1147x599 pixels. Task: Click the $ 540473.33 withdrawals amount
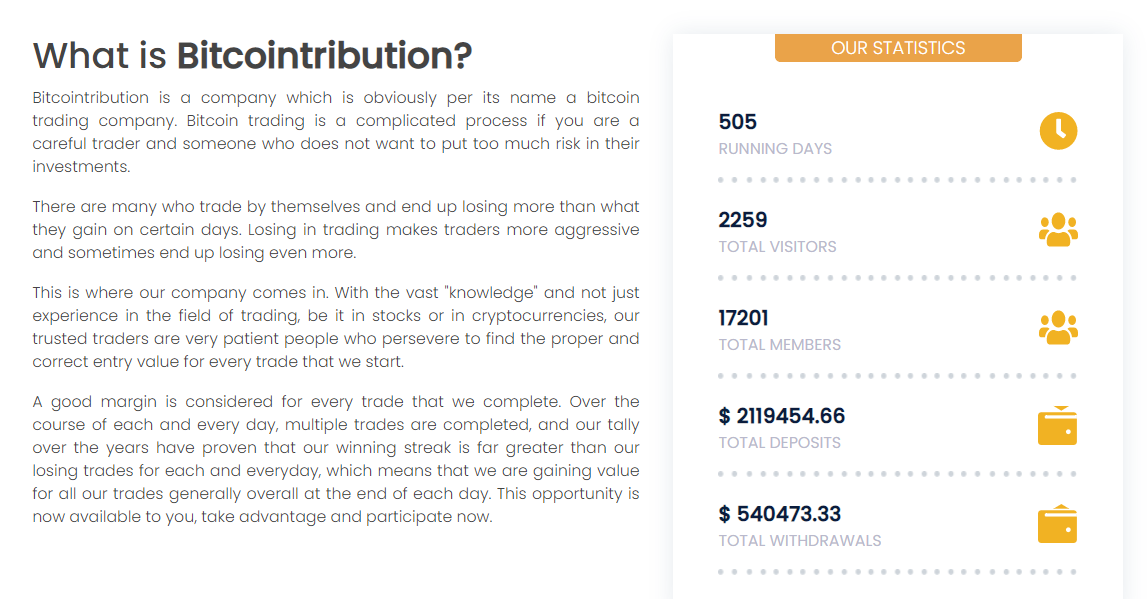point(780,514)
